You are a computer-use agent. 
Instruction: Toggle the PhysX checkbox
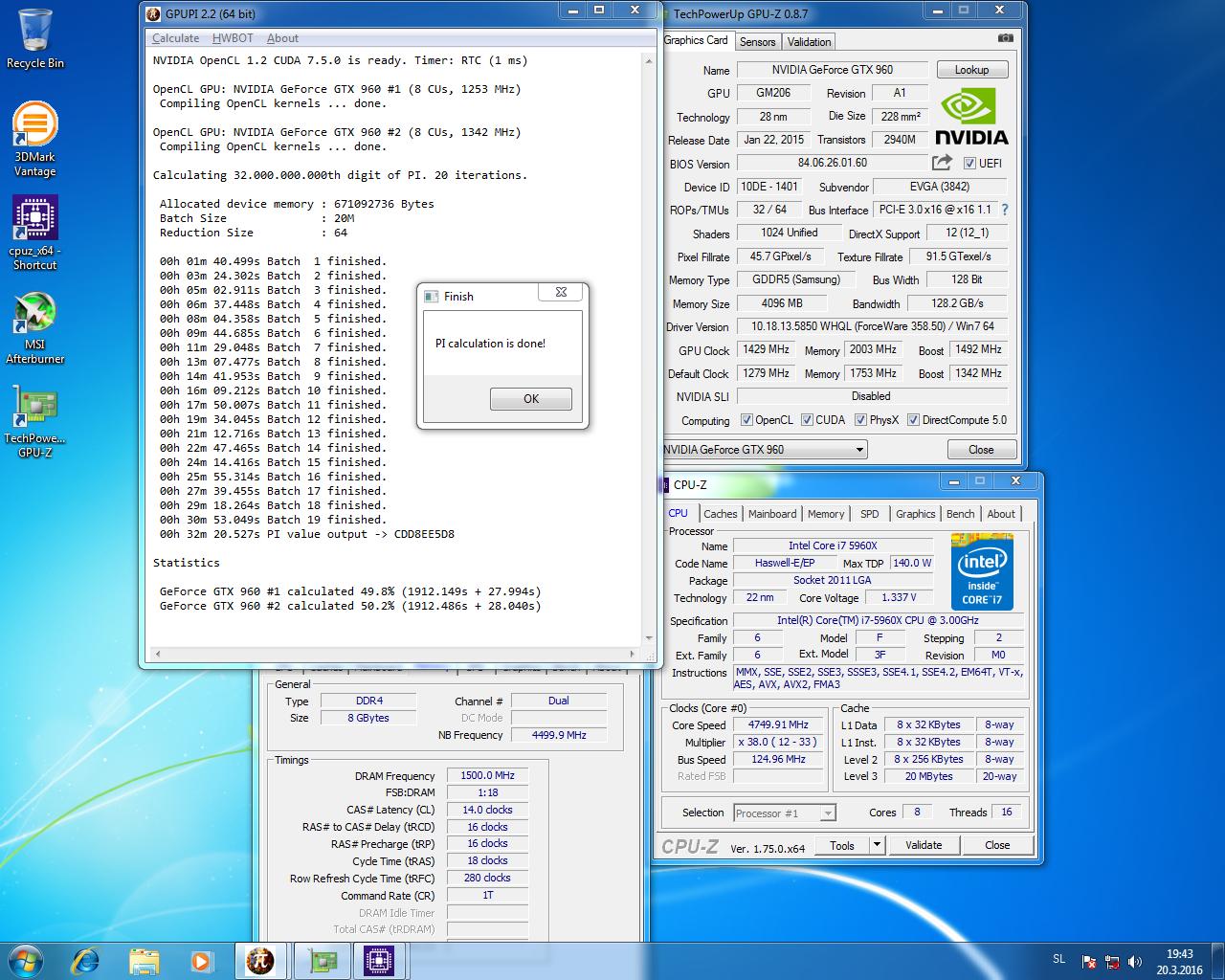[x=860, y=420]
